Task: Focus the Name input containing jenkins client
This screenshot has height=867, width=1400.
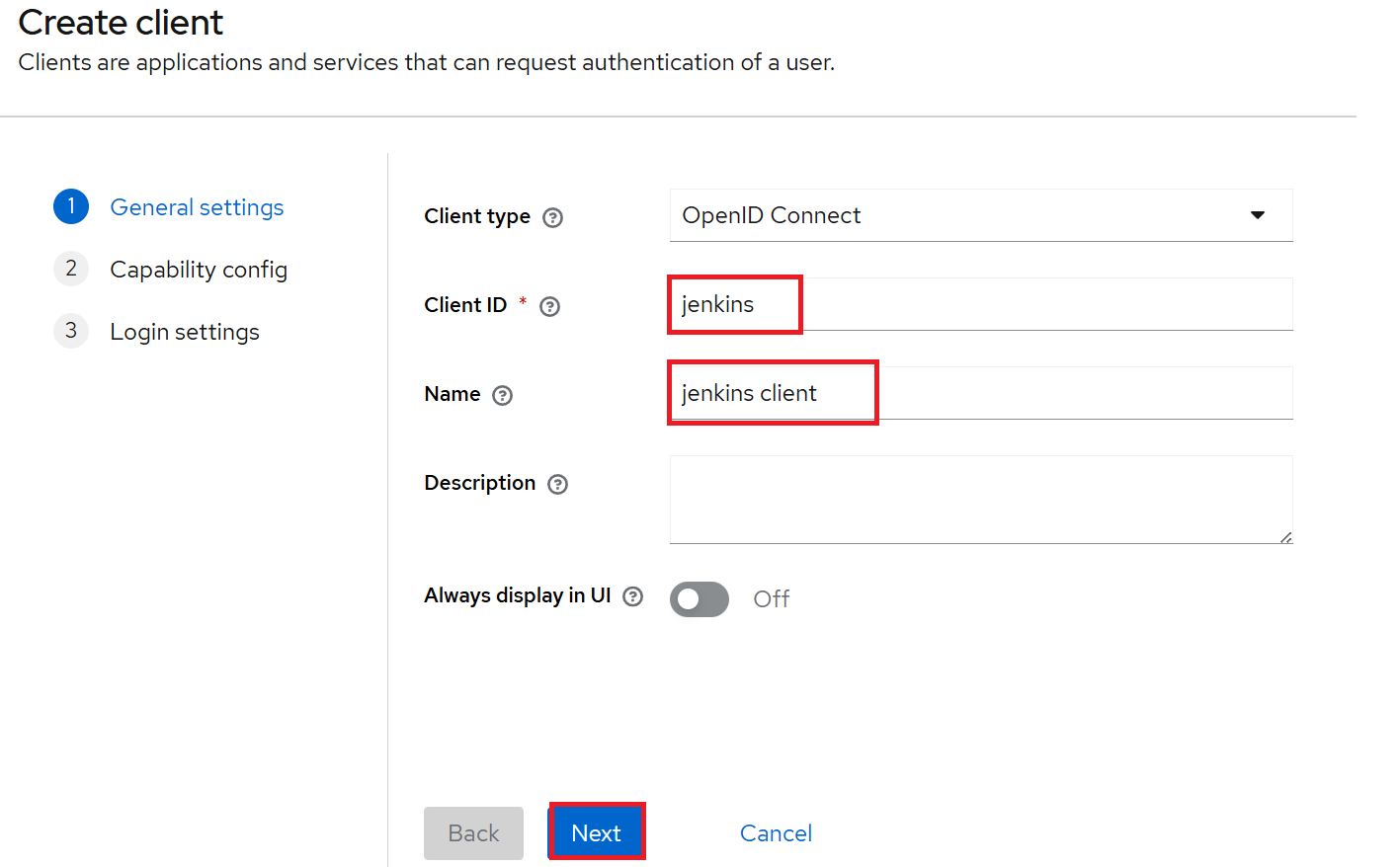Action: coord(981,393)
